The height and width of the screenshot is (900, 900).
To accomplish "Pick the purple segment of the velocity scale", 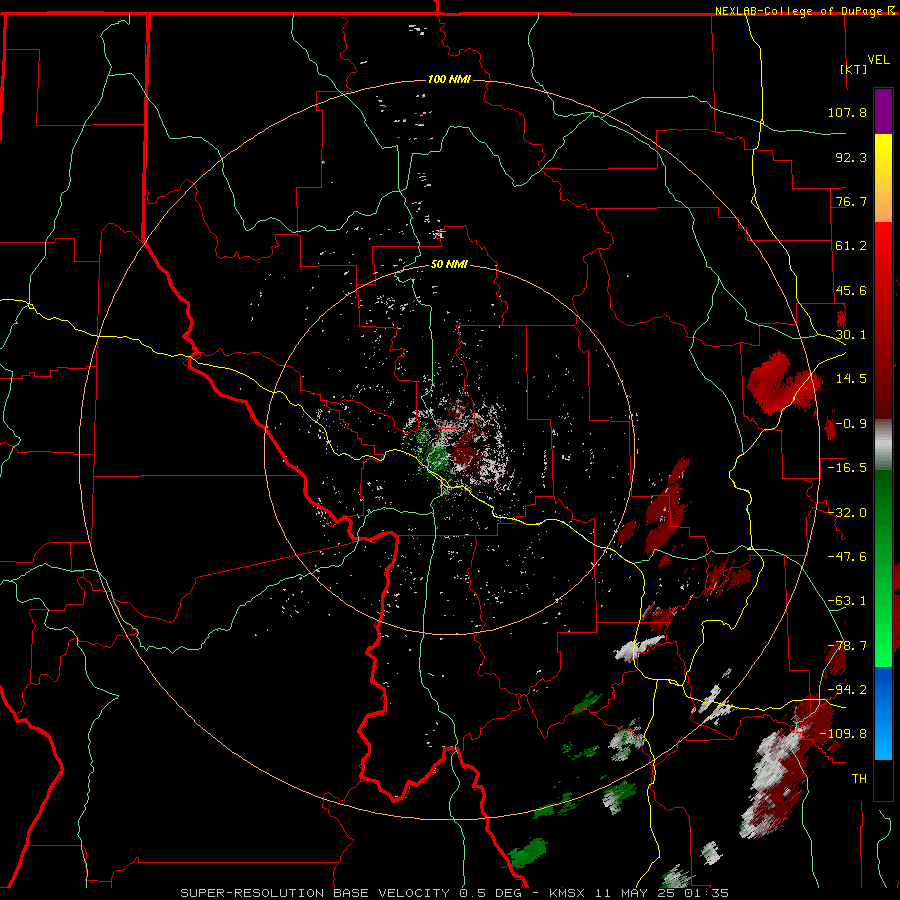I will 883,111.
